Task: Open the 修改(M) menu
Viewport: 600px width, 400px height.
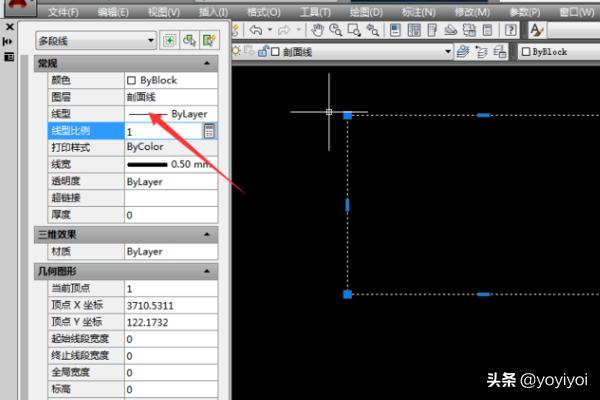Action: click(472, 12)
